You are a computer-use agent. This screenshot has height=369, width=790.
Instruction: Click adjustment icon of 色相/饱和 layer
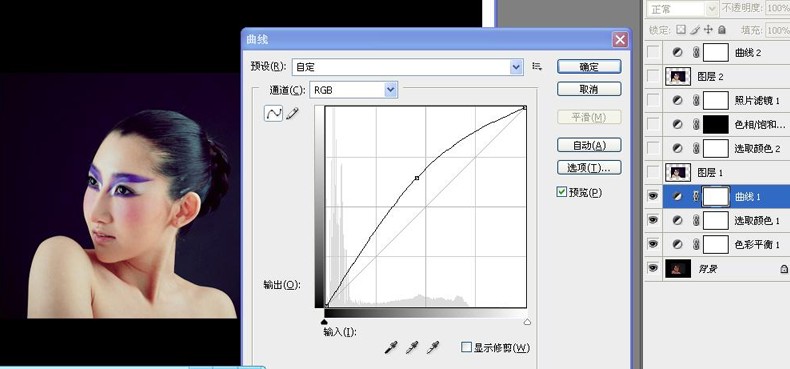[x=678, y=124]
